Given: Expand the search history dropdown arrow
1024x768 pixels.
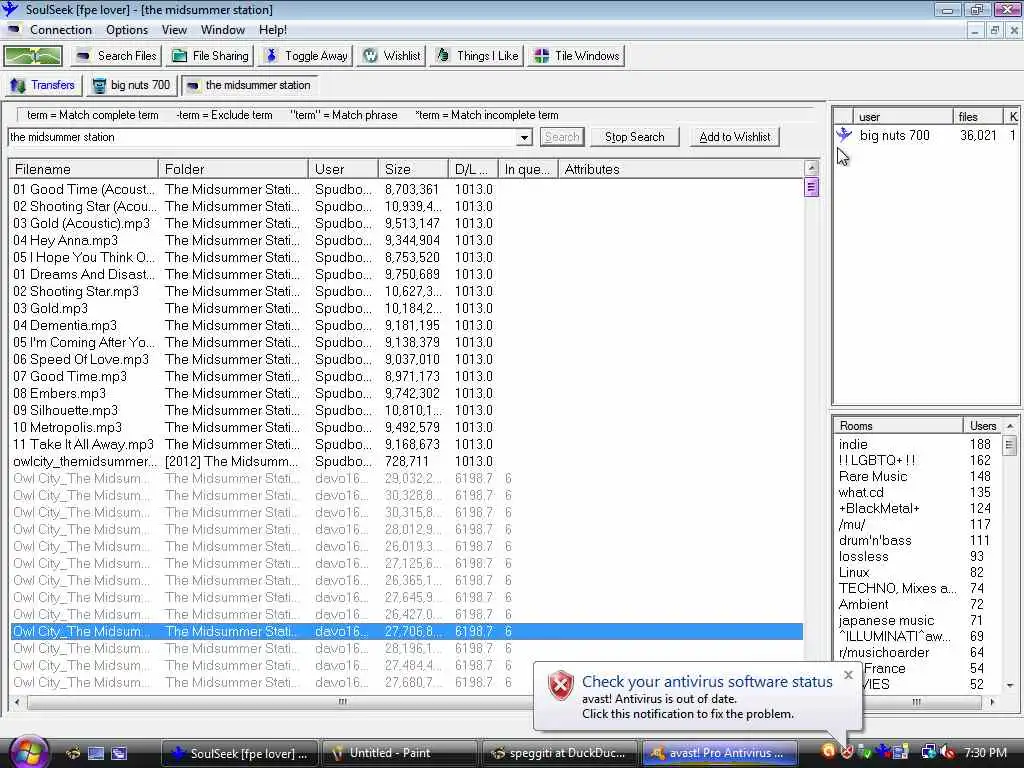Looking at the screenshot, I should click(x=524, y=138).
